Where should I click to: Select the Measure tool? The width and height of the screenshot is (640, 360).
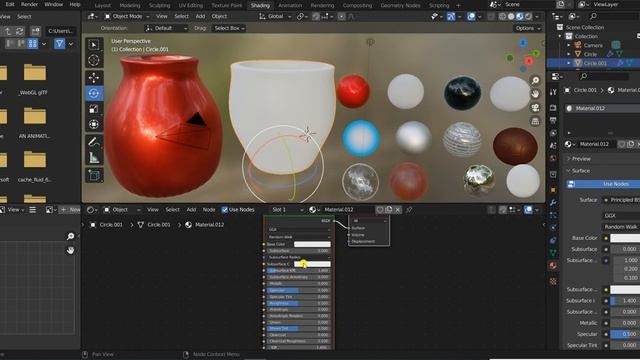tap(93, 158)
